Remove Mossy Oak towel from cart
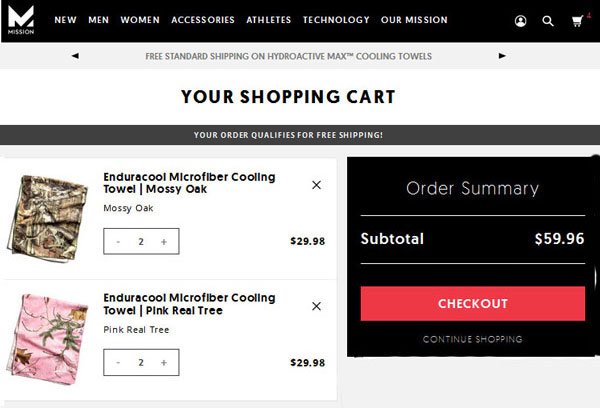This screenshot has height=408, width=600. (316, 185)
